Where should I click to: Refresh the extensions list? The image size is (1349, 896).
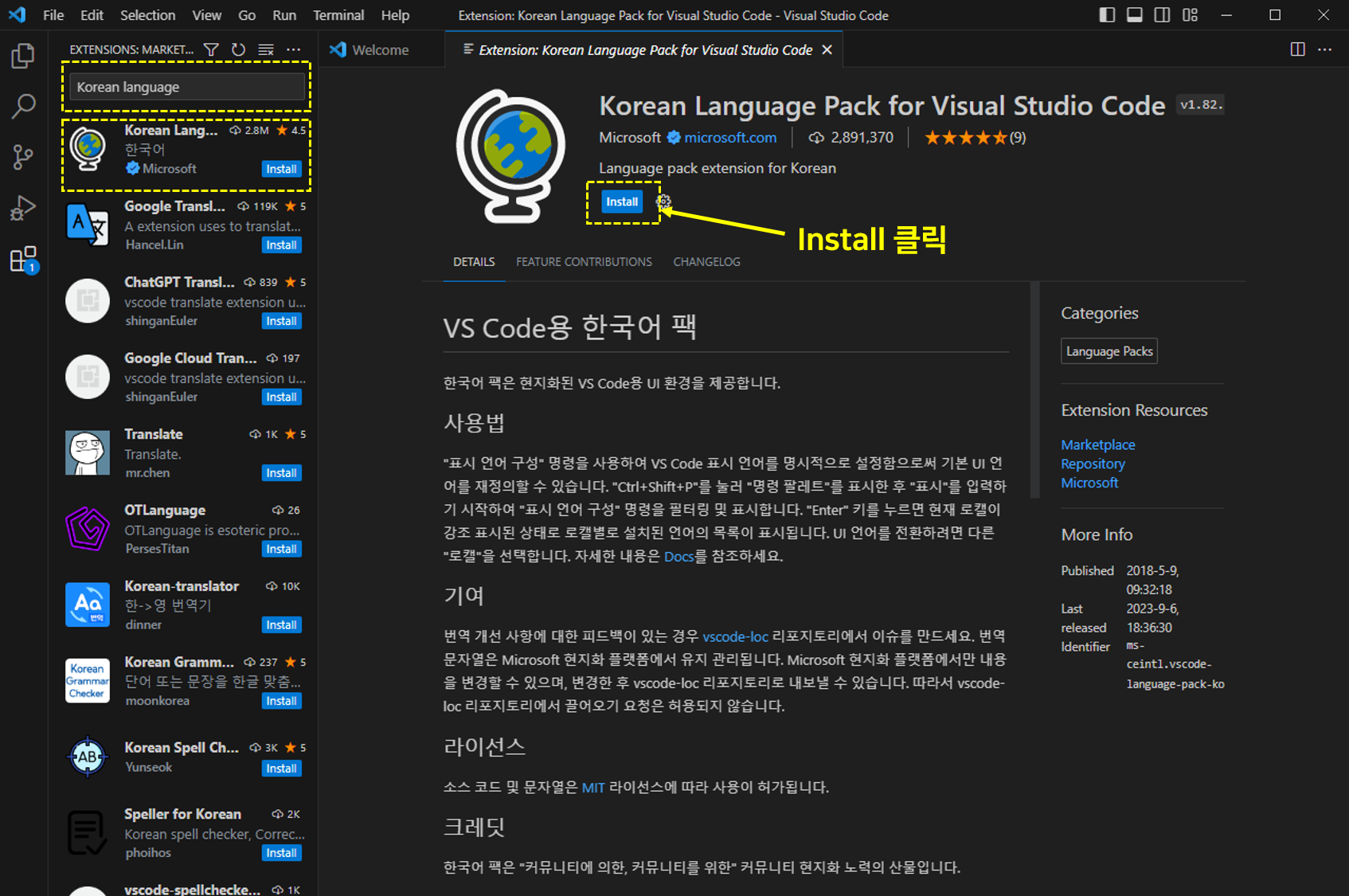point(238,49)
